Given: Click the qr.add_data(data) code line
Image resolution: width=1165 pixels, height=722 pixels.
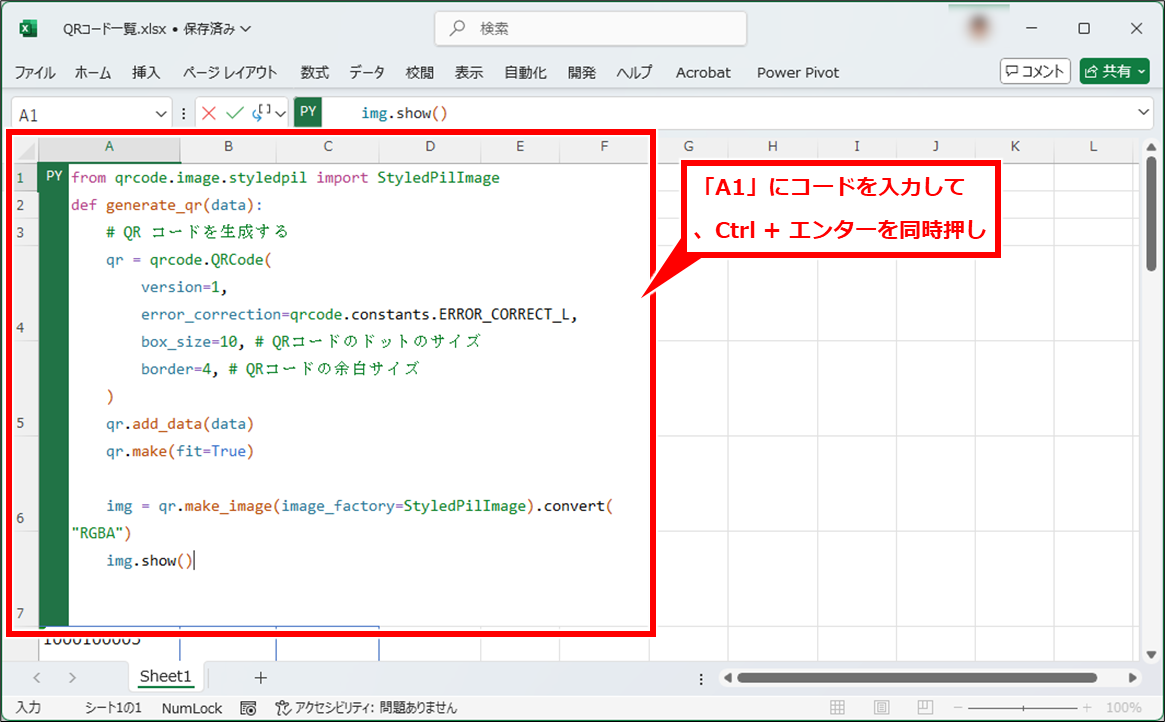Looking at the screenshot, I should (x=180, y=423).
